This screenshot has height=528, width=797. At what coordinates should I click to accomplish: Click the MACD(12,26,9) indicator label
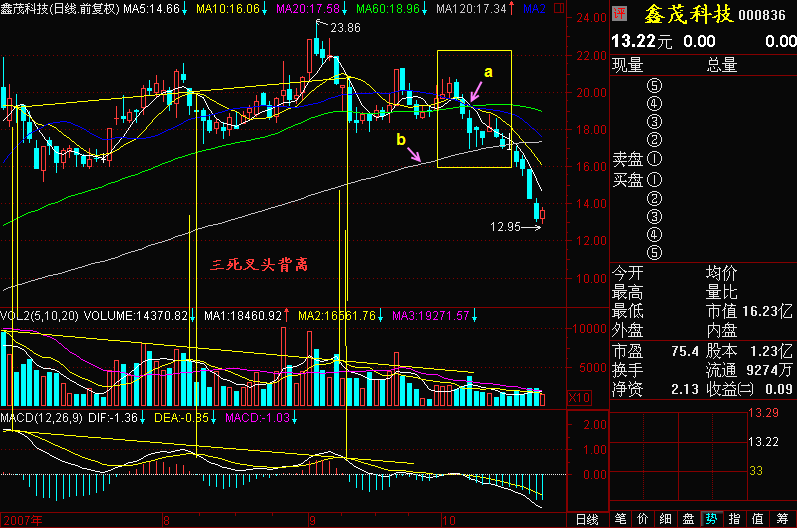click(41, 418)
